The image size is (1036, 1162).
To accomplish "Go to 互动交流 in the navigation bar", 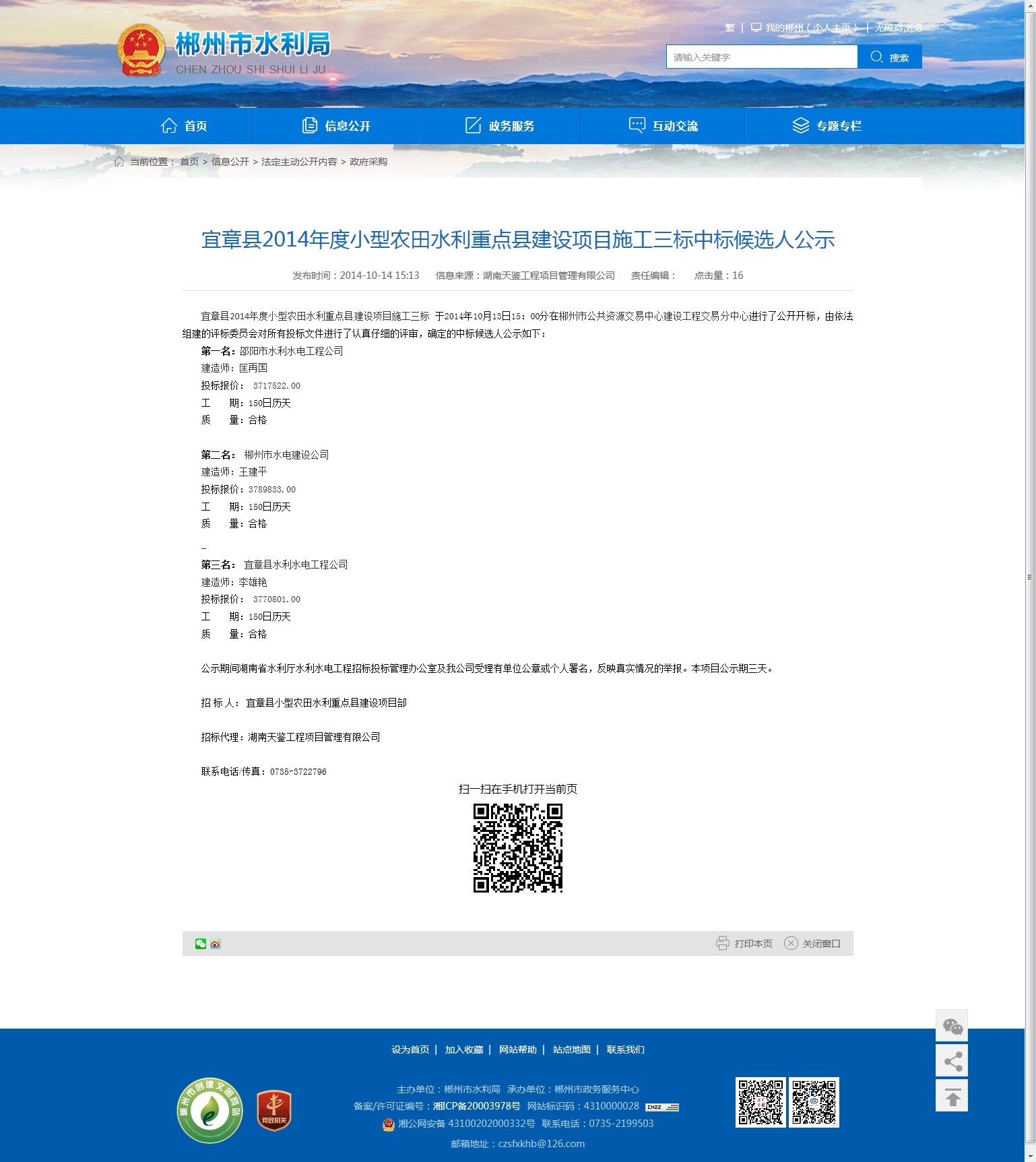I will click(x=663, y=126).
